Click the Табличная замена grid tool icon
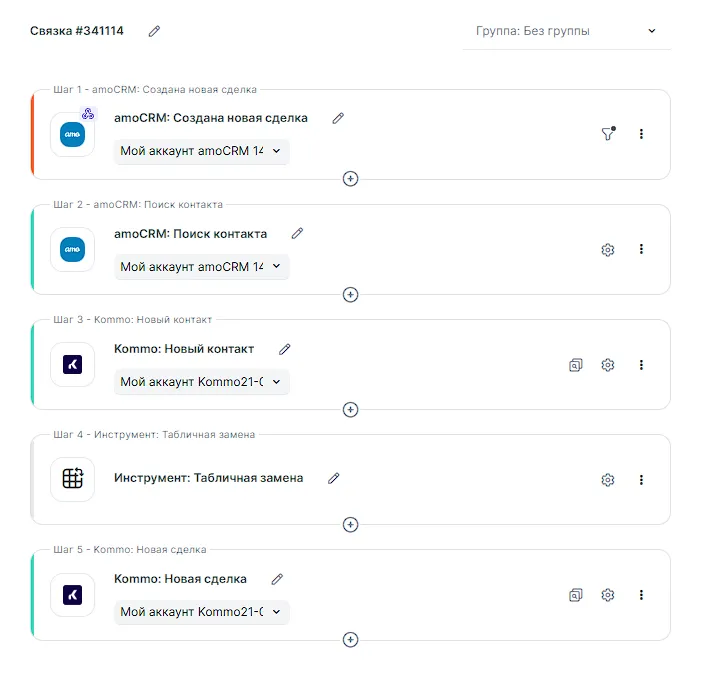The width and height of the screenshot is (725, 685). pyautogui.click(x=72, y=479)
